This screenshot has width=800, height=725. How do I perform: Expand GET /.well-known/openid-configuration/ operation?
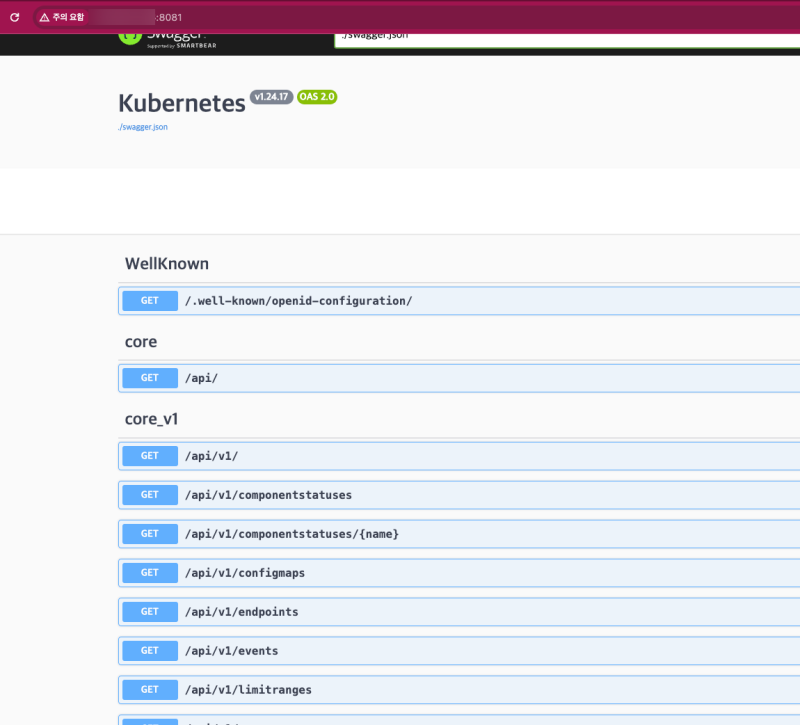tap(298, 301)
